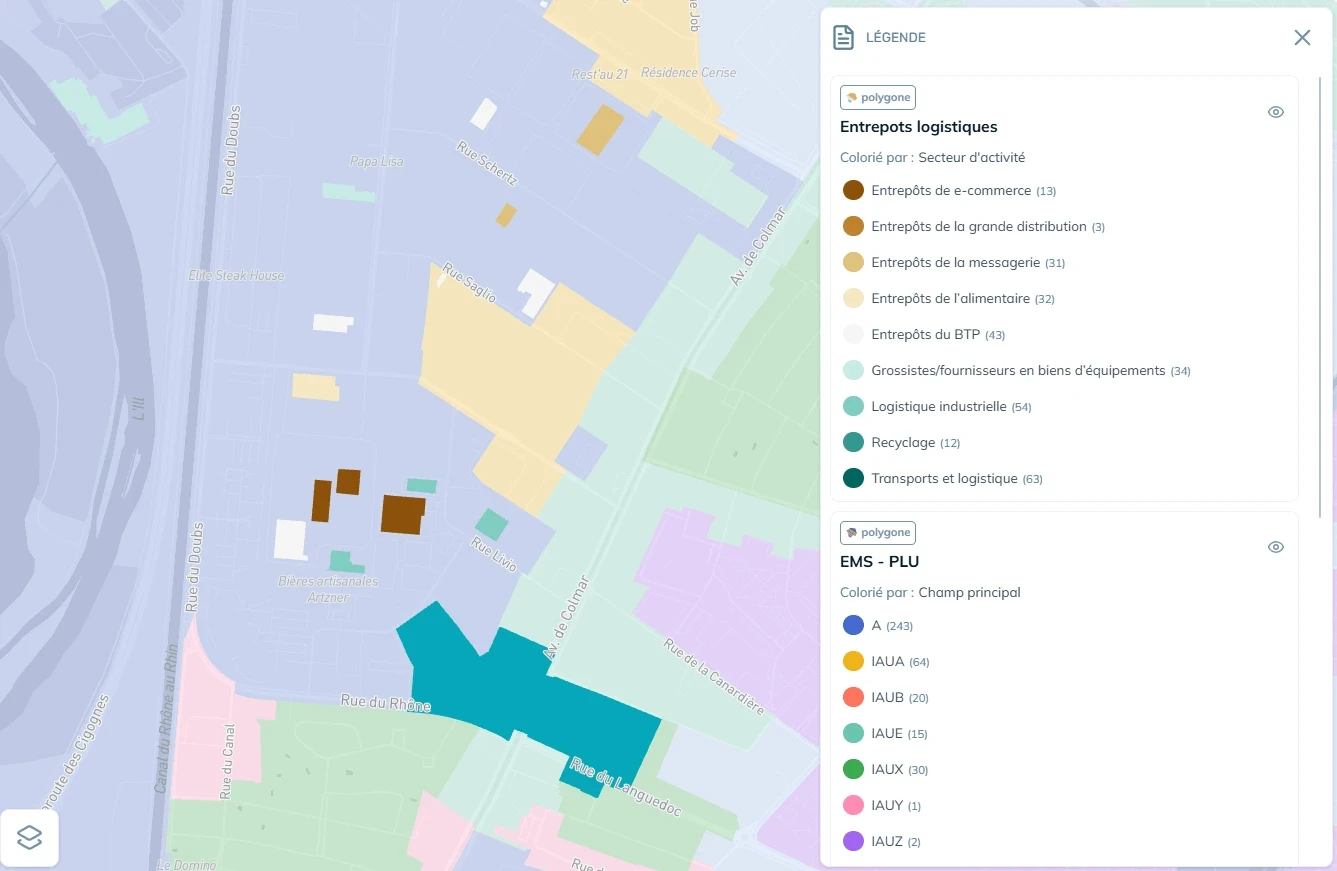Close the légende panel with the X icon
This screenshot has width=1337, height=871.
click(x=1302, y=37)
